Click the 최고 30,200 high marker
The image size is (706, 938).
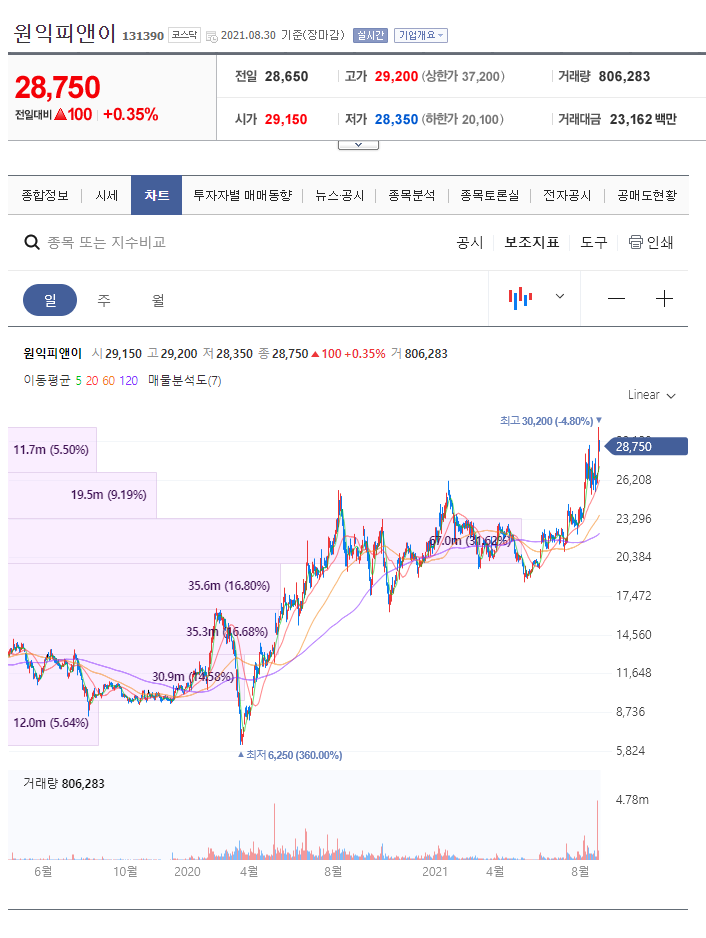point(550,421)
